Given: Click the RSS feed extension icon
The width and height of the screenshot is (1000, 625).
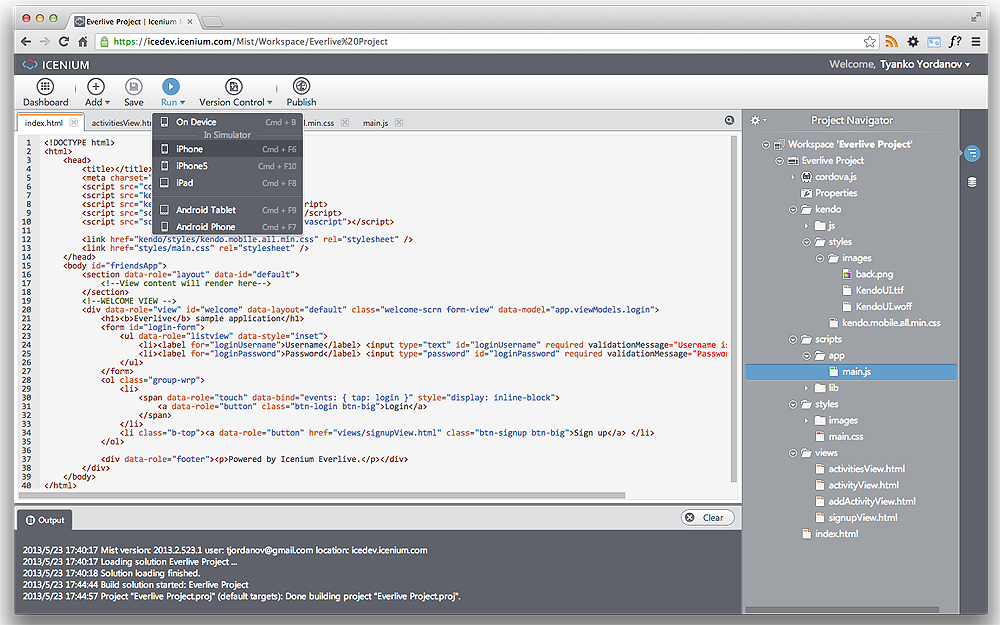Looking at the screenshot, I should pyautogui.click(x=892, y=41).
